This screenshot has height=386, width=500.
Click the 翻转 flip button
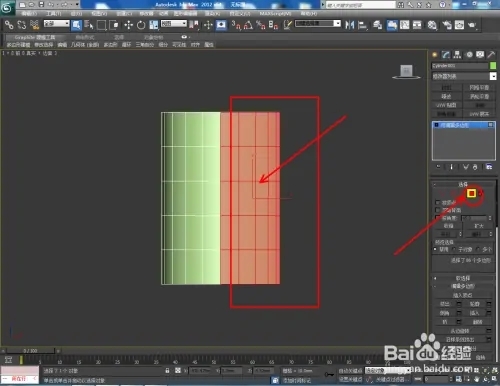click(x=477, y=322)
